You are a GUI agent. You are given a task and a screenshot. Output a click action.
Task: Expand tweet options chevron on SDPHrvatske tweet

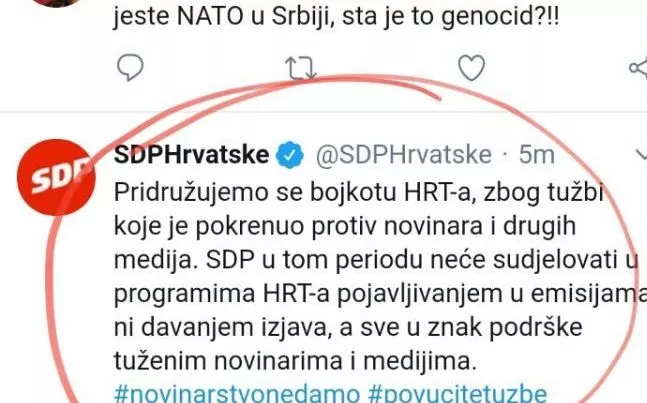(642, 155)
